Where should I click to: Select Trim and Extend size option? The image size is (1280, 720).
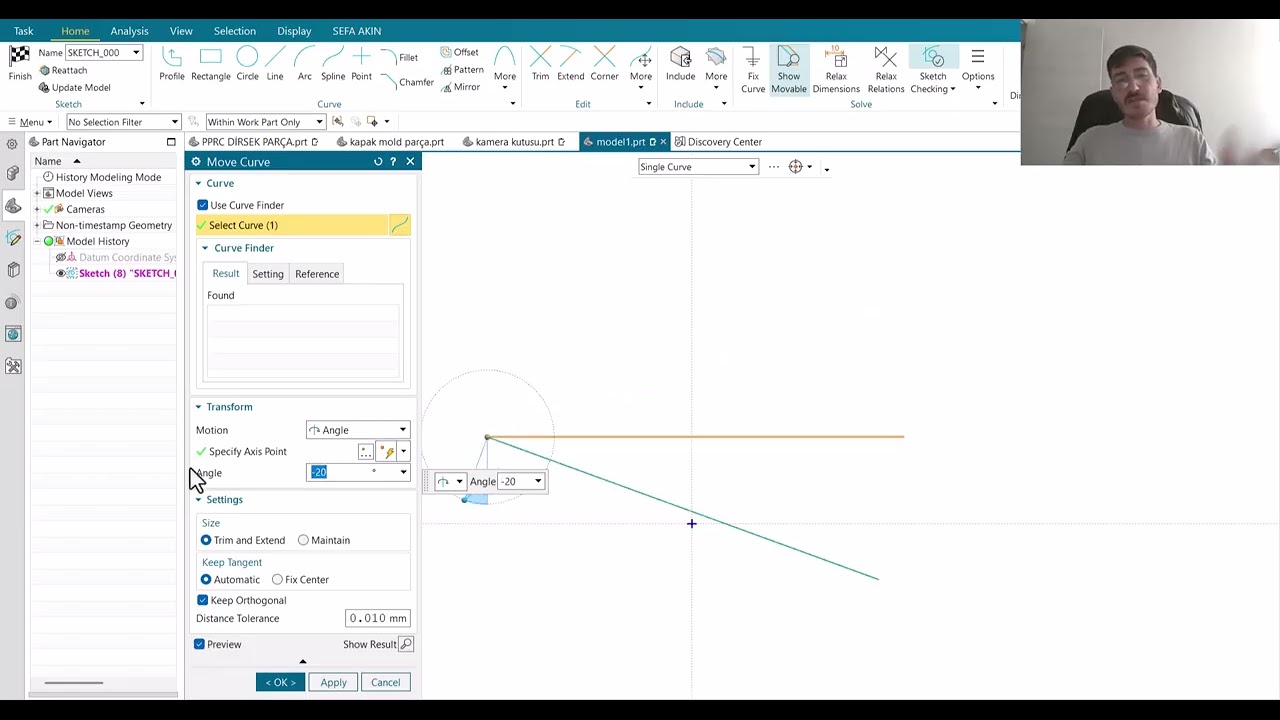206,540
